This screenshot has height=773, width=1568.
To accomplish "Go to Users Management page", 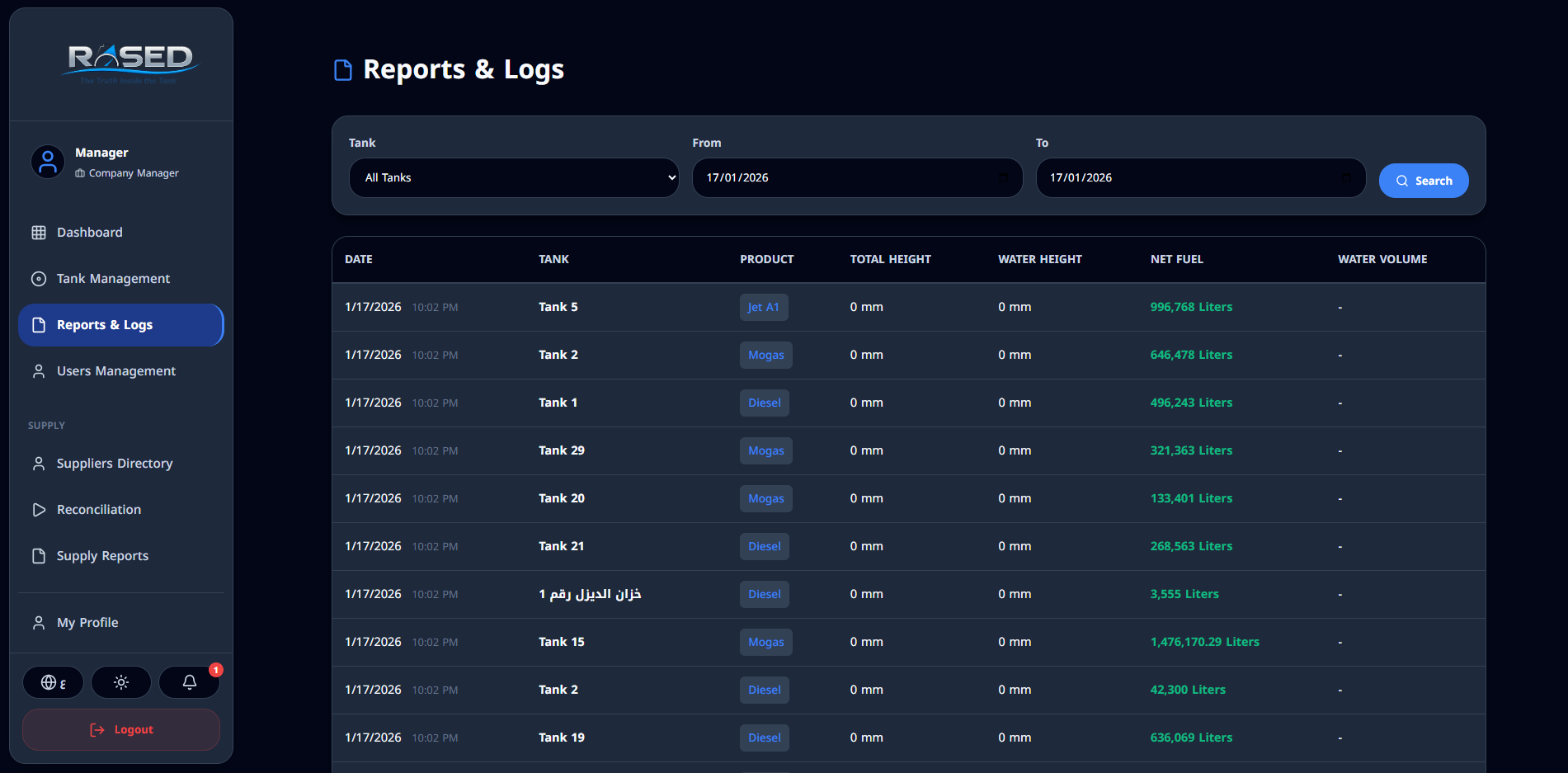I will (x=115, y=371).
